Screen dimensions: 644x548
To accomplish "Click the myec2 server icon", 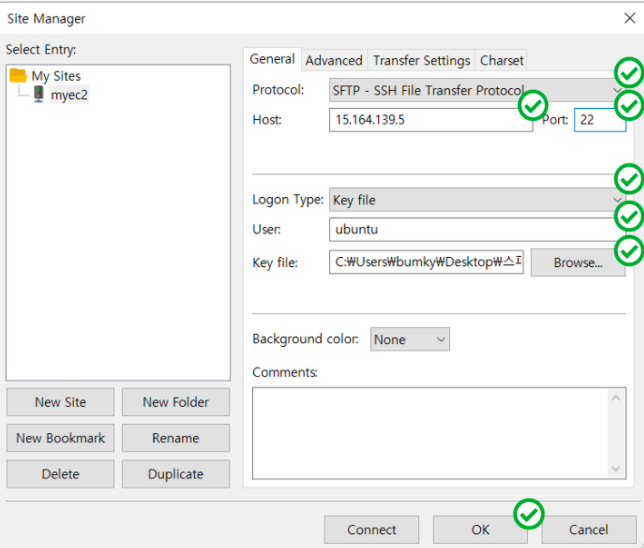I will (x=39, y=94).
